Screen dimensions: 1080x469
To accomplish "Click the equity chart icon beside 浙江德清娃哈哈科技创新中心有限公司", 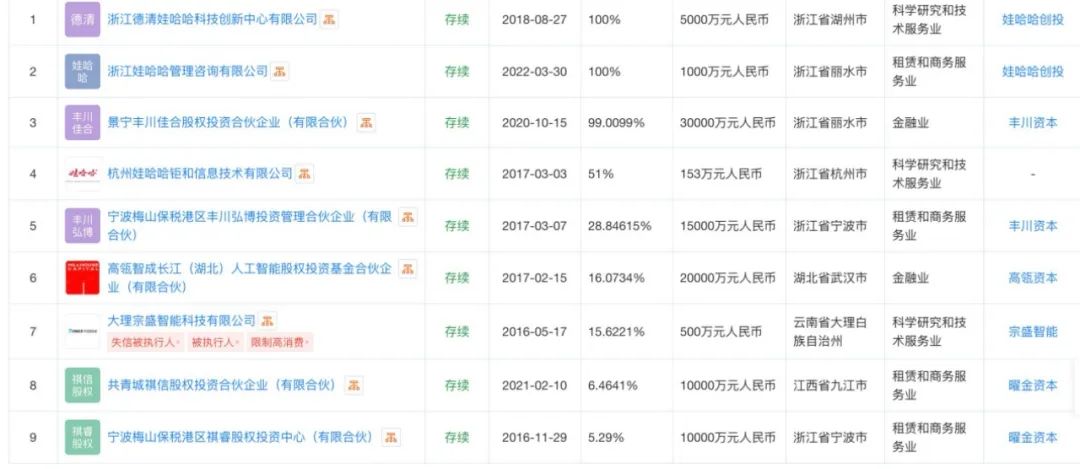I will coord(329,19).
